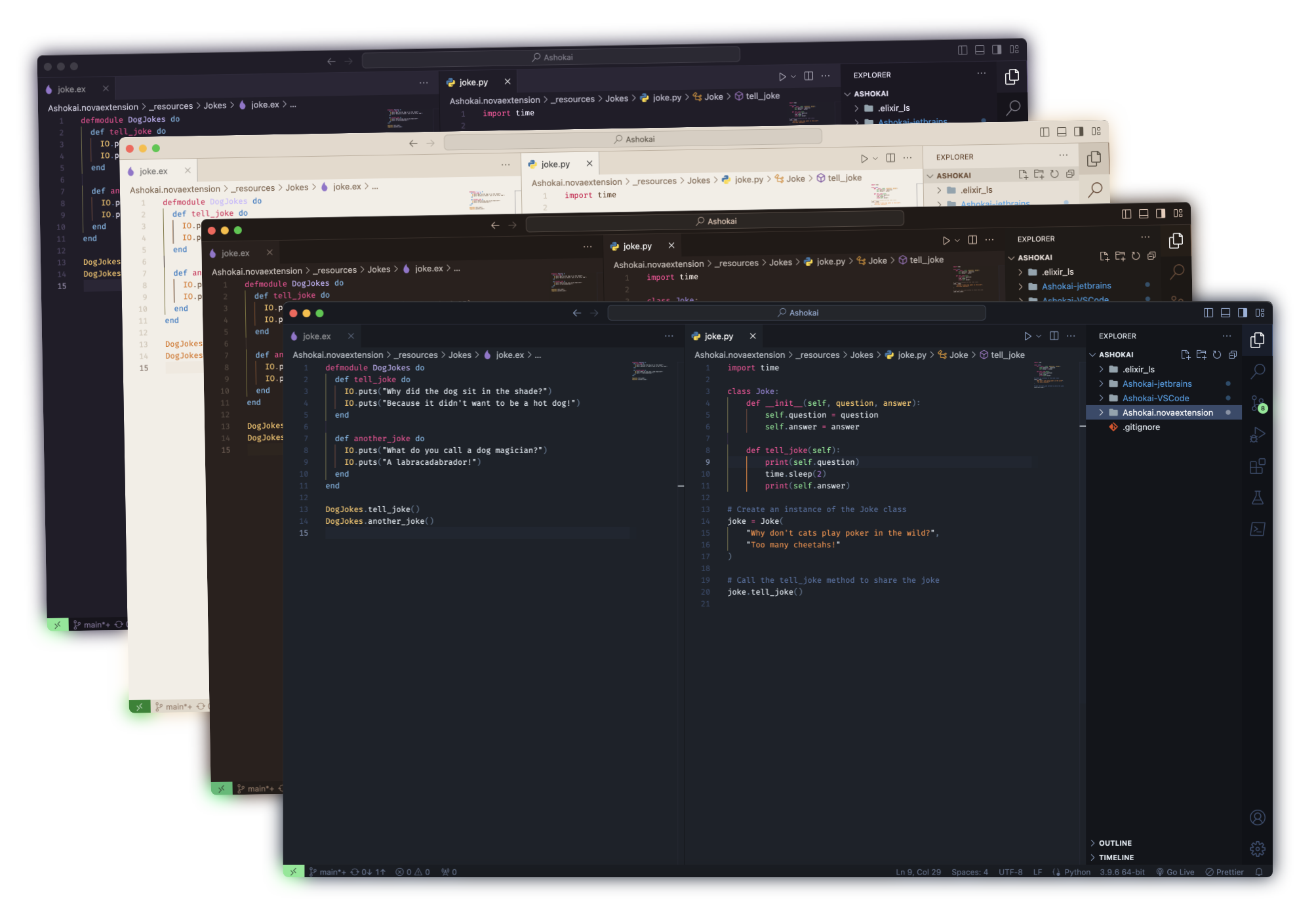Click the green remote indicator in frontmost status bar
The width and height of the screenshot is (1316, 910).
293,872
